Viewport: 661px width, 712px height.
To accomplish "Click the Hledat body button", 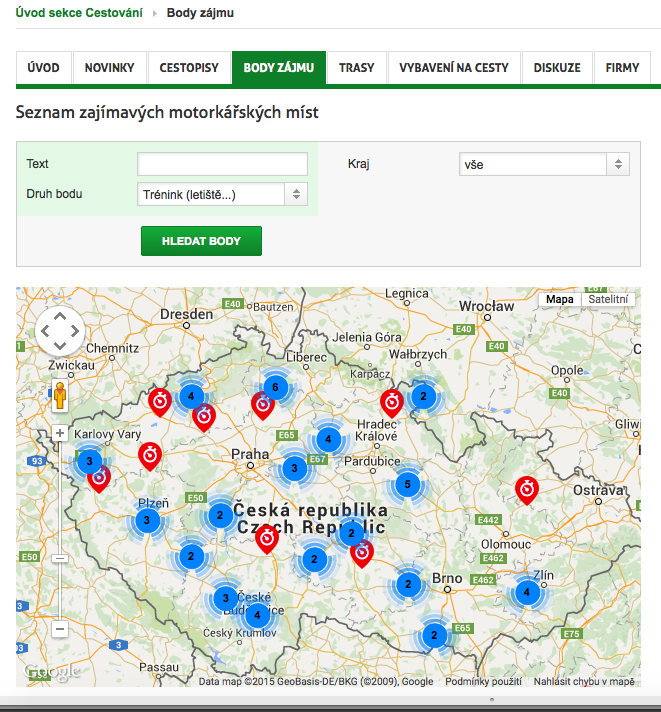I will click(201, 241).
